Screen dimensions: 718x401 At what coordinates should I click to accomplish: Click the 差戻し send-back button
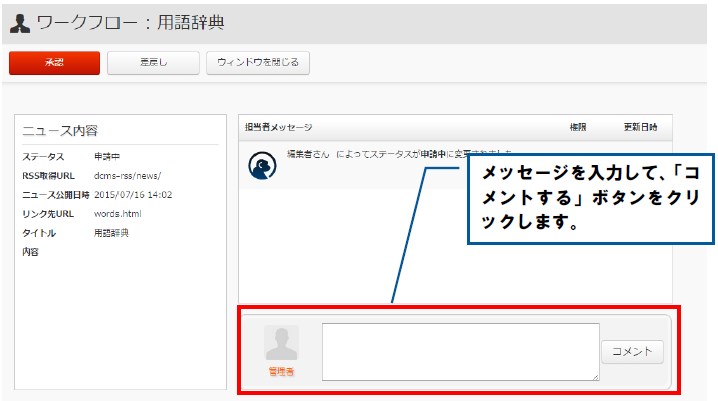(153, 63)
